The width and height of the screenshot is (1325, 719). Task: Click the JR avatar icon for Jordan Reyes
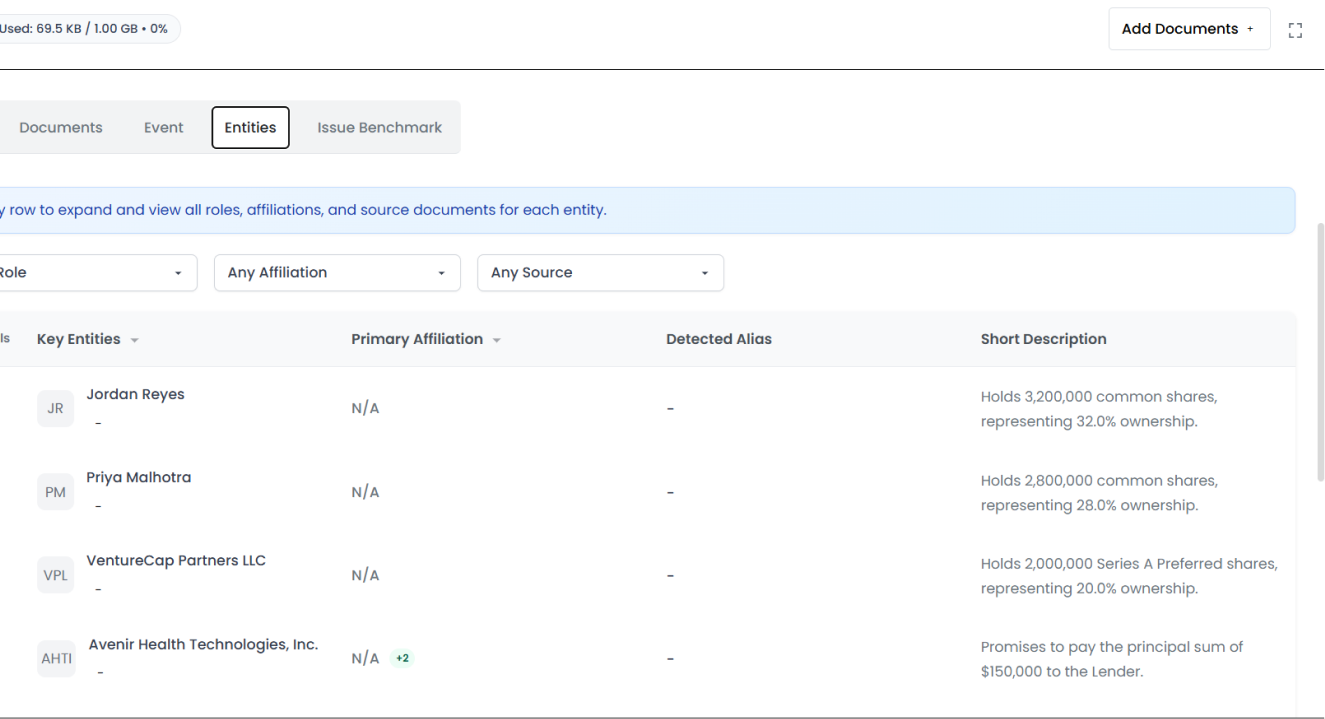[55, 408]
